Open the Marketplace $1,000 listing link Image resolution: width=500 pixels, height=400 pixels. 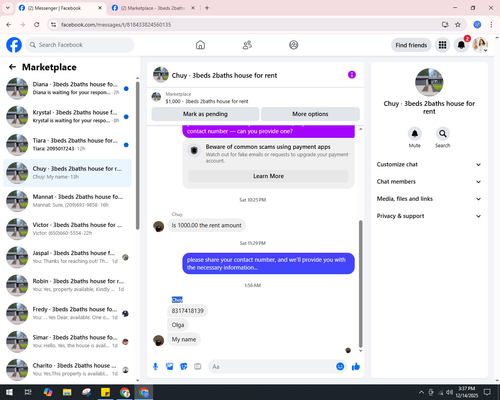pos(207,101)
